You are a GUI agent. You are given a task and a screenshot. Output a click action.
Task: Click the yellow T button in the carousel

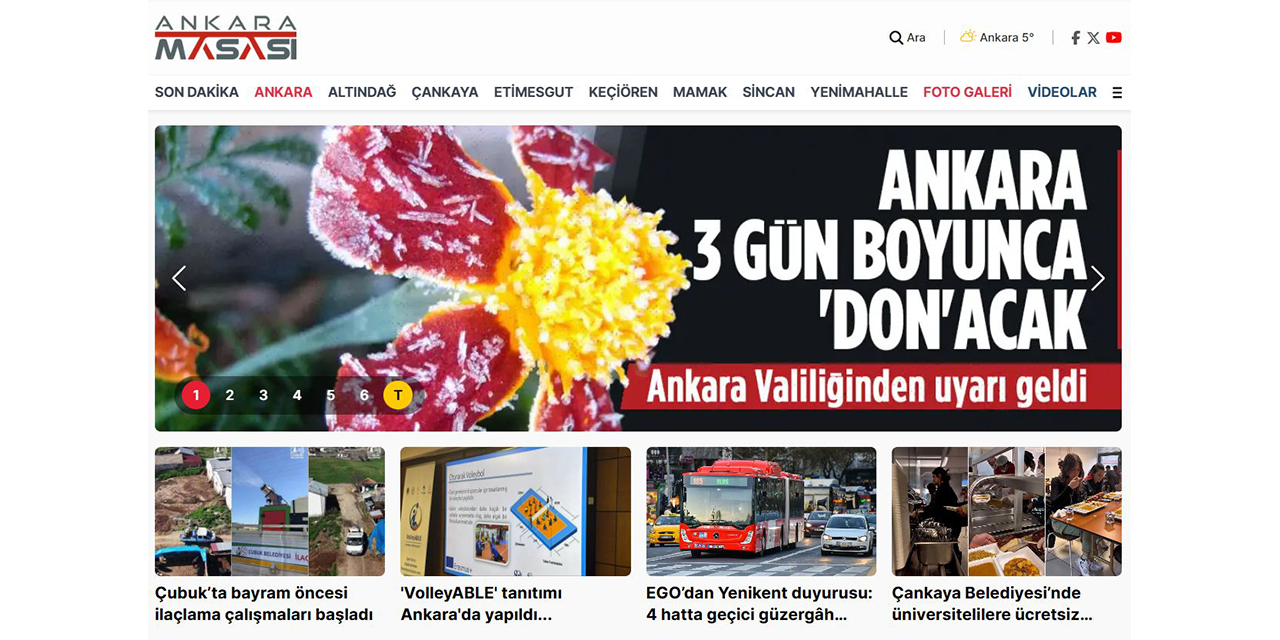pyautogui.click(x=397, y=394)
